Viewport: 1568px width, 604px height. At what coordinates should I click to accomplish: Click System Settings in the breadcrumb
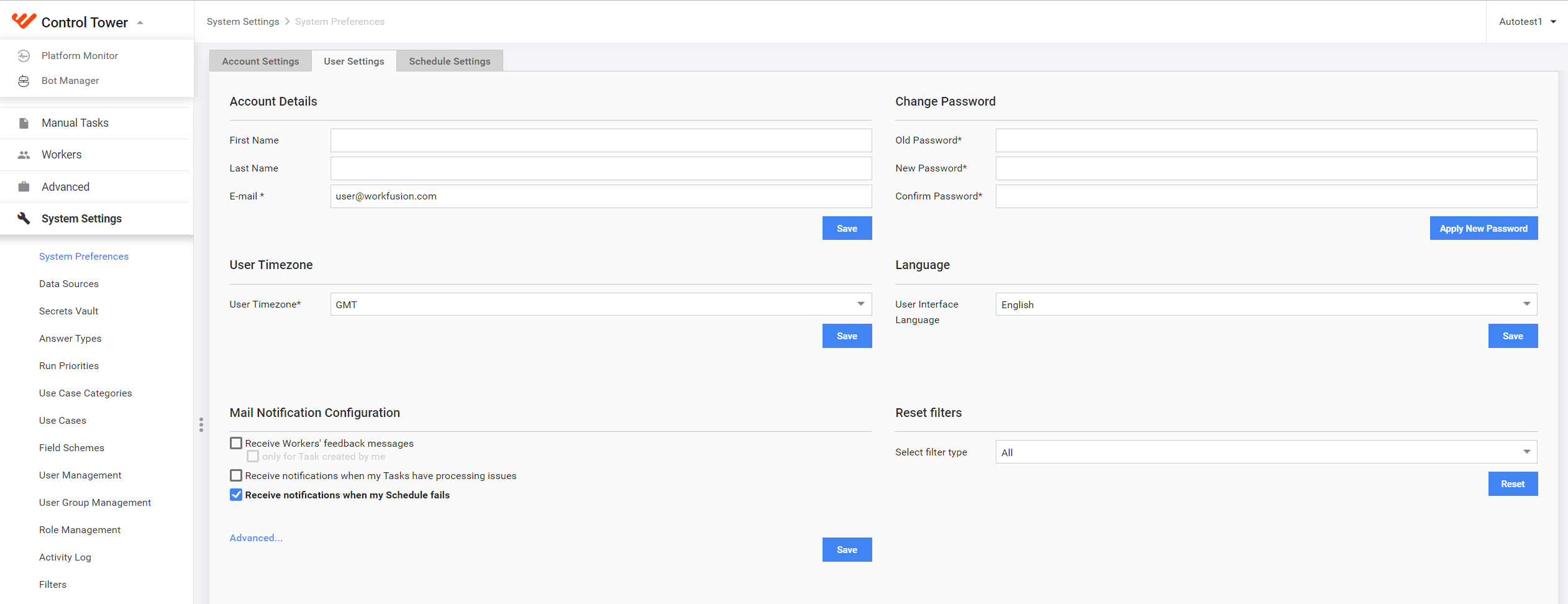pyautogui.click(x=243, y=22)
